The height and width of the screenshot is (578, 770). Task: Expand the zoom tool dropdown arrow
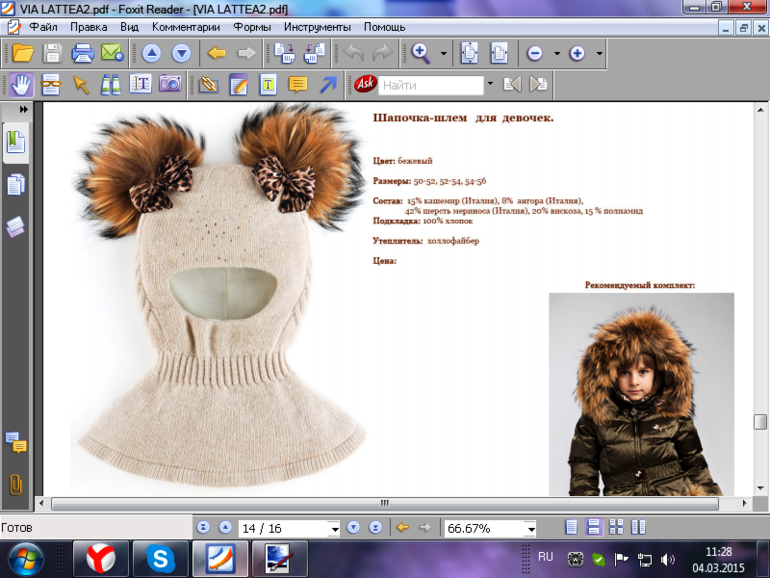[443, 53]
